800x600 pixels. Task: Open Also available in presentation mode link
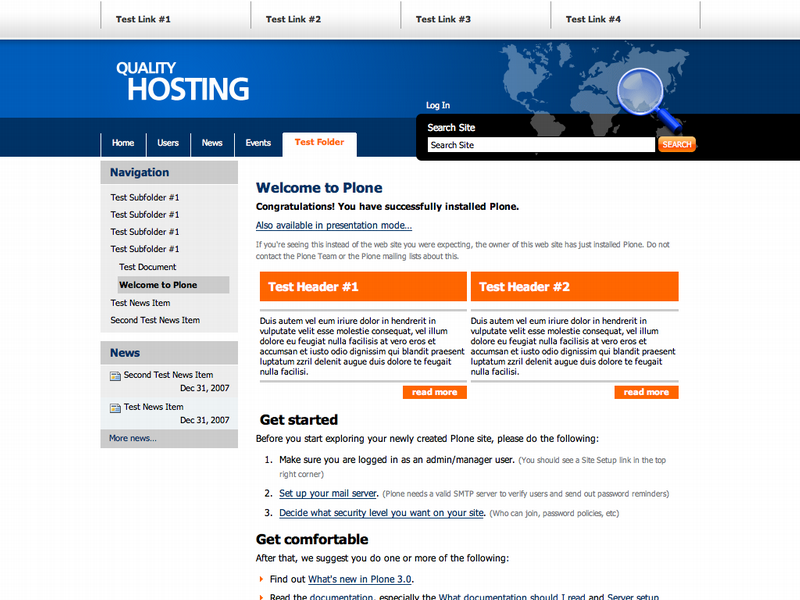pyautogui.click(x=334, y=226)
